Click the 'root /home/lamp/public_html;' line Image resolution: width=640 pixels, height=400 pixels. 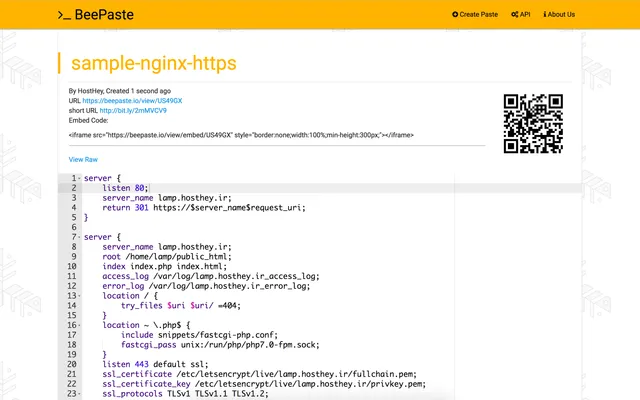[x=167, y=257]
